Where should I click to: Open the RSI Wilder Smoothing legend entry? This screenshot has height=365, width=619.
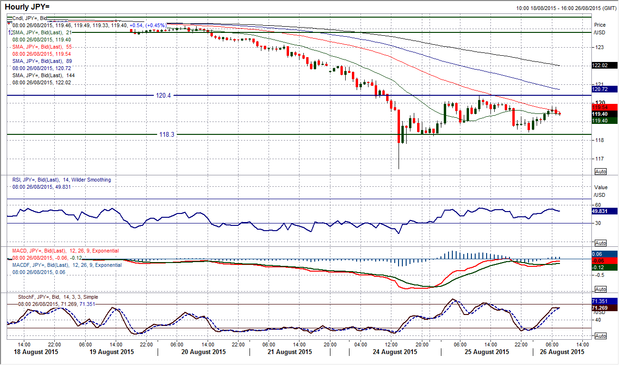point(61,180)
